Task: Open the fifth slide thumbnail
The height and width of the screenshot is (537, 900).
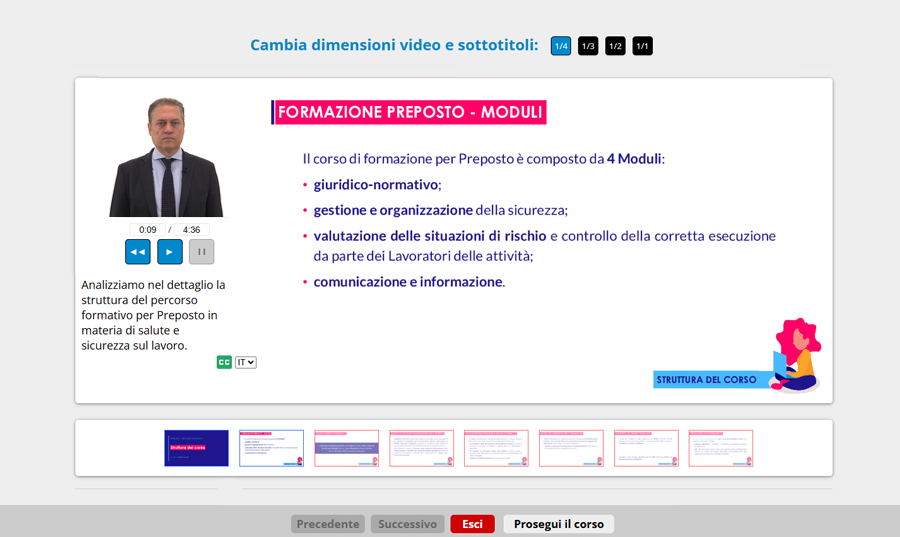Action: point(496,448)
